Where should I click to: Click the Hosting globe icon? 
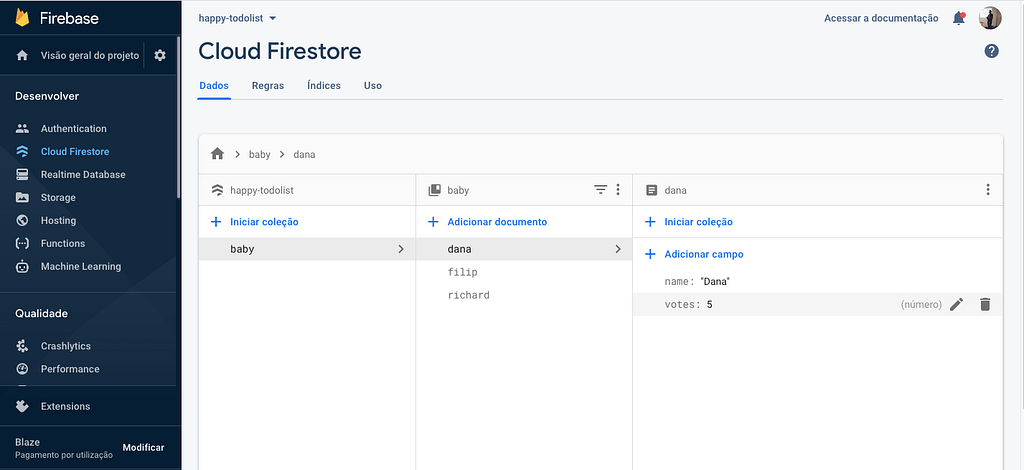(x=22, y=220)
